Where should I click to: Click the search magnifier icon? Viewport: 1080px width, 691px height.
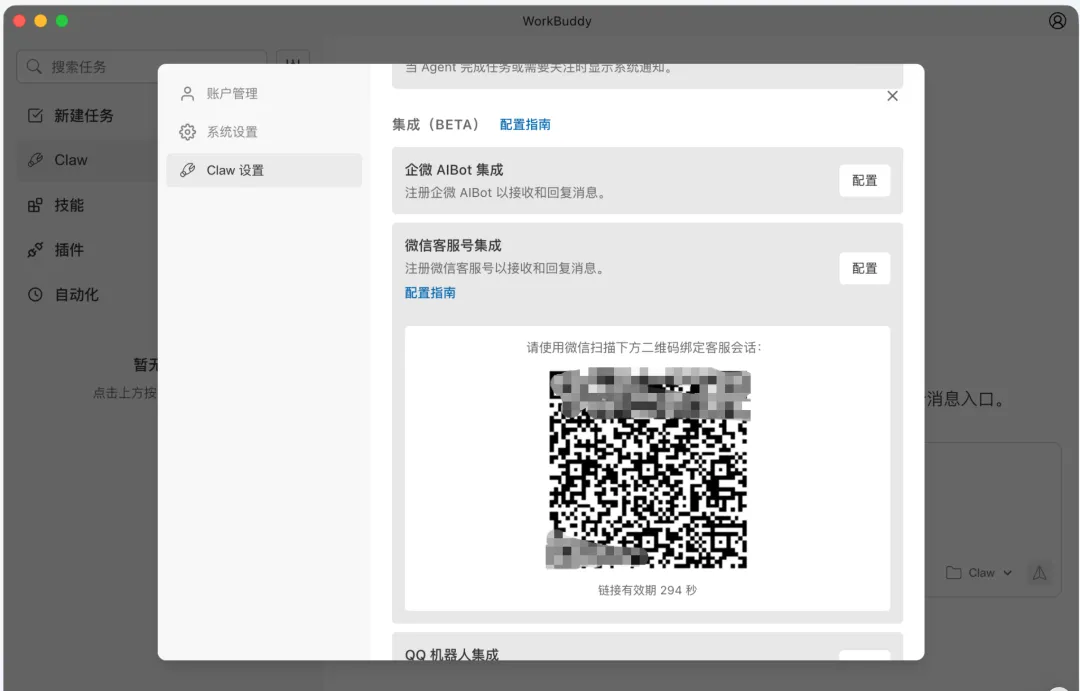point(34,67)
